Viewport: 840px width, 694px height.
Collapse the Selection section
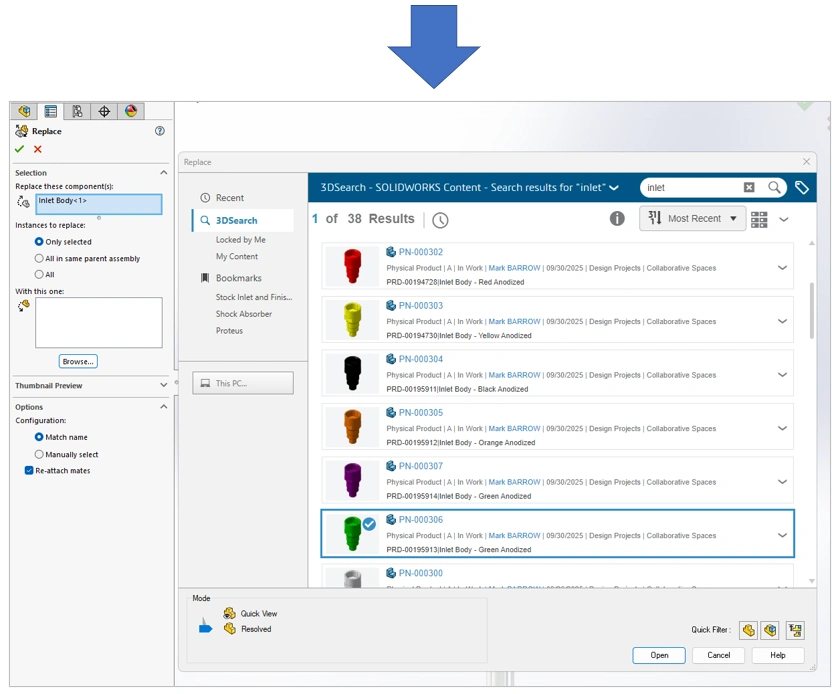tap(163, 173)
